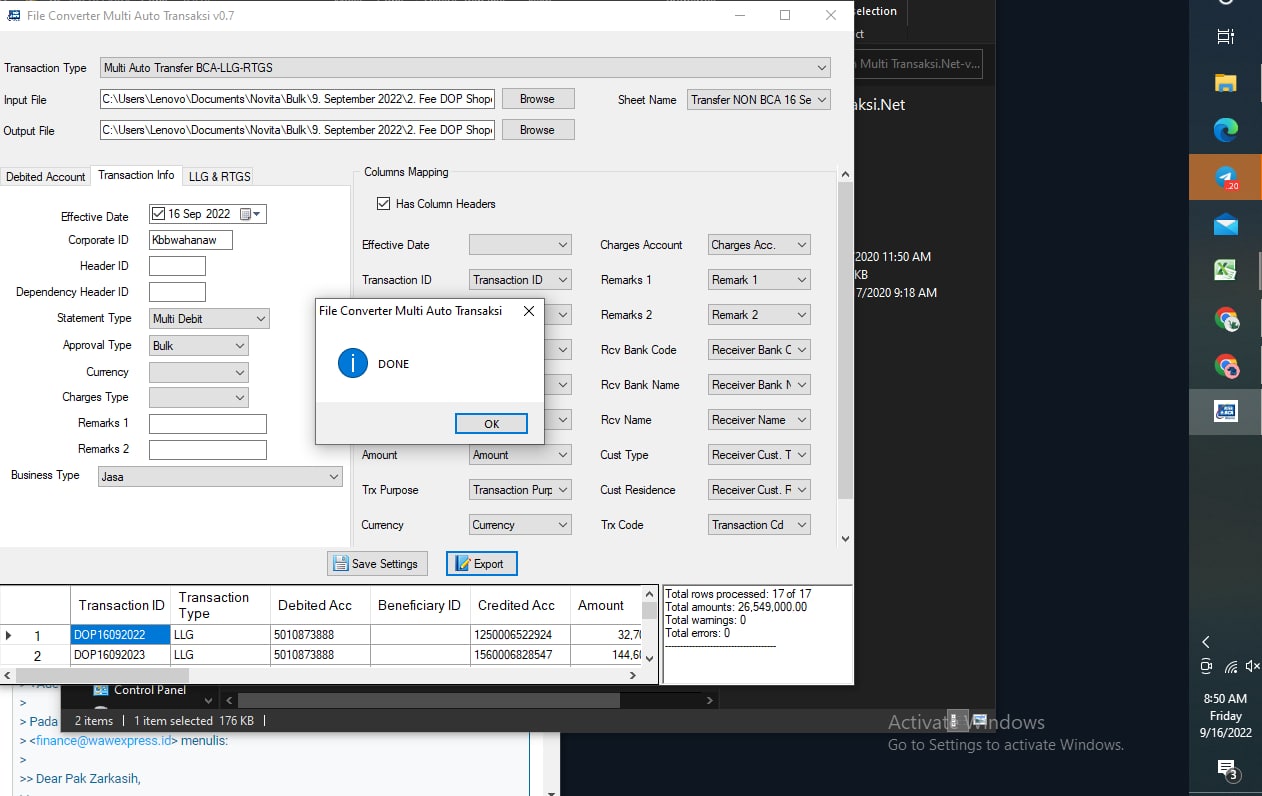Select cell DOP16092022 in the grid
This screenshot has height=796, width=1262.
click(x=121, y=634)
